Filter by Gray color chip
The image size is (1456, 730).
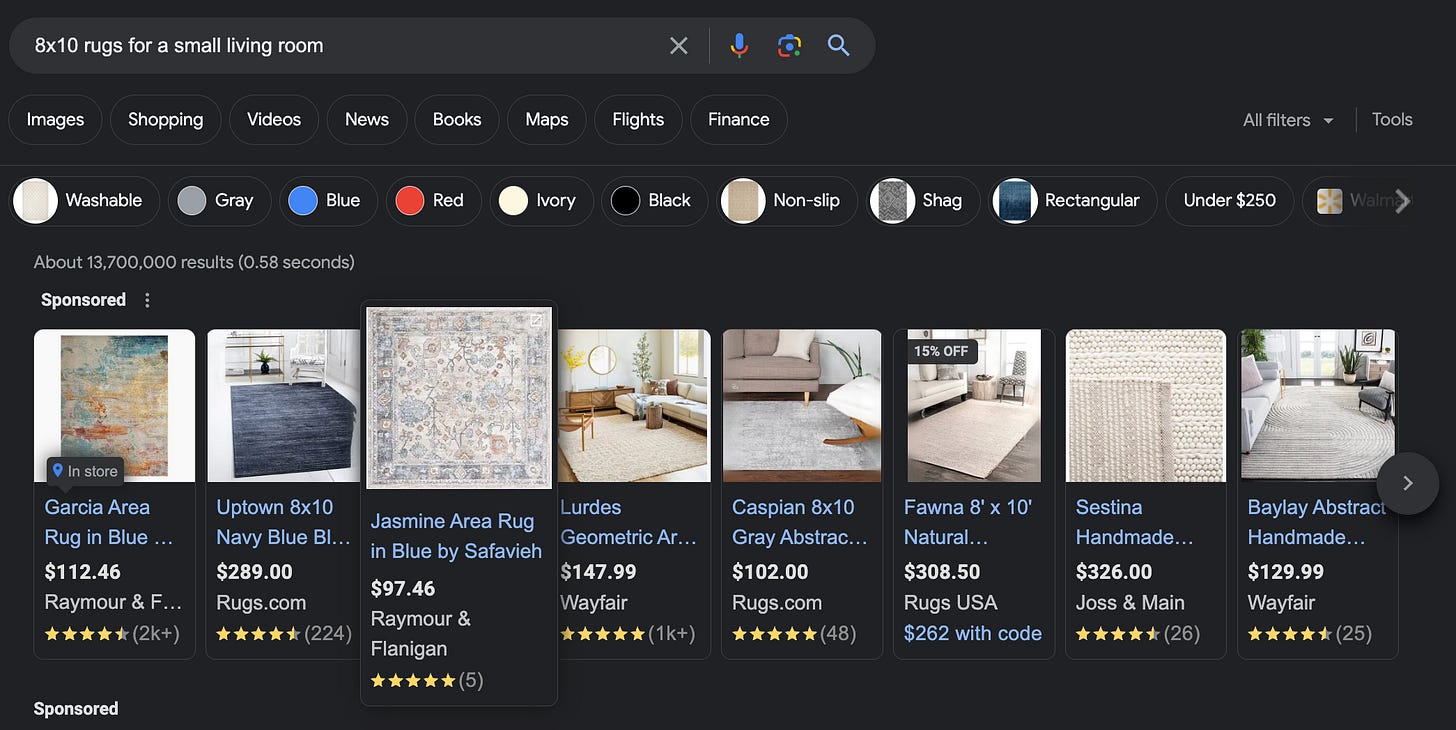pos(217,200)
